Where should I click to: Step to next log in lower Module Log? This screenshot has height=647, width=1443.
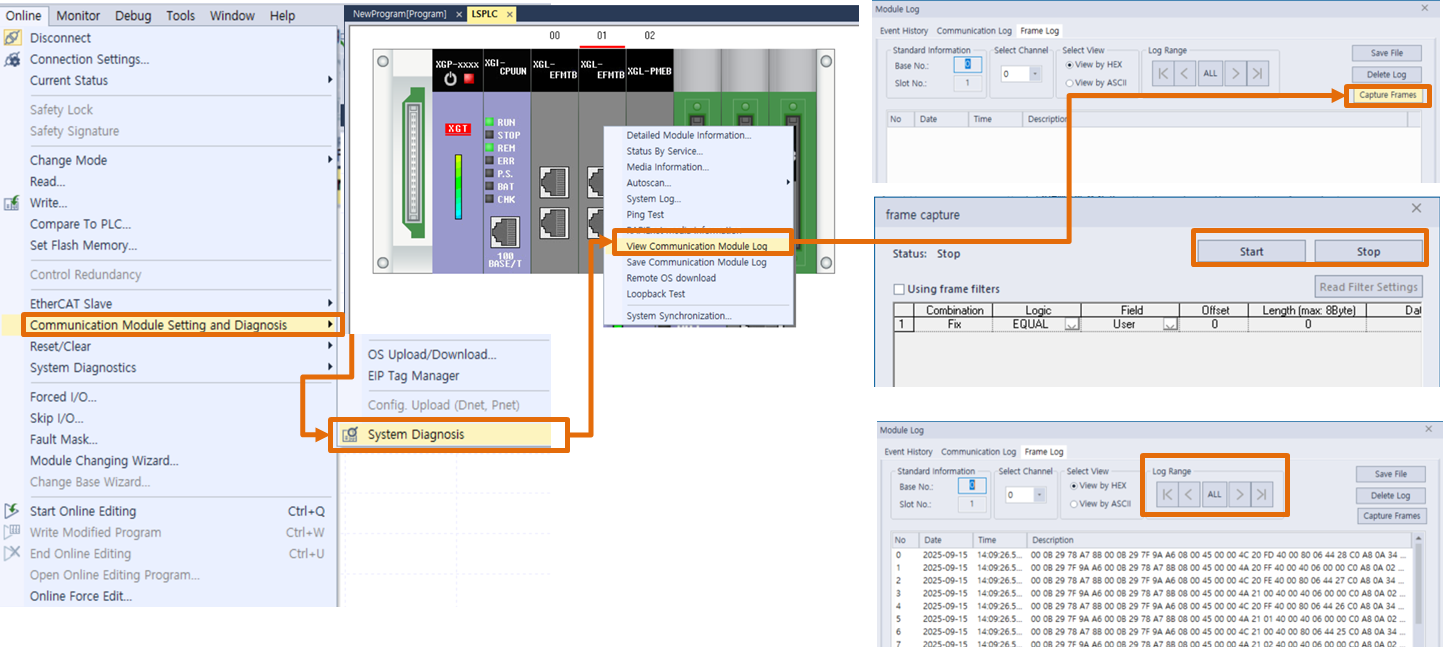pyautogui.click(x=1239, y=494)
